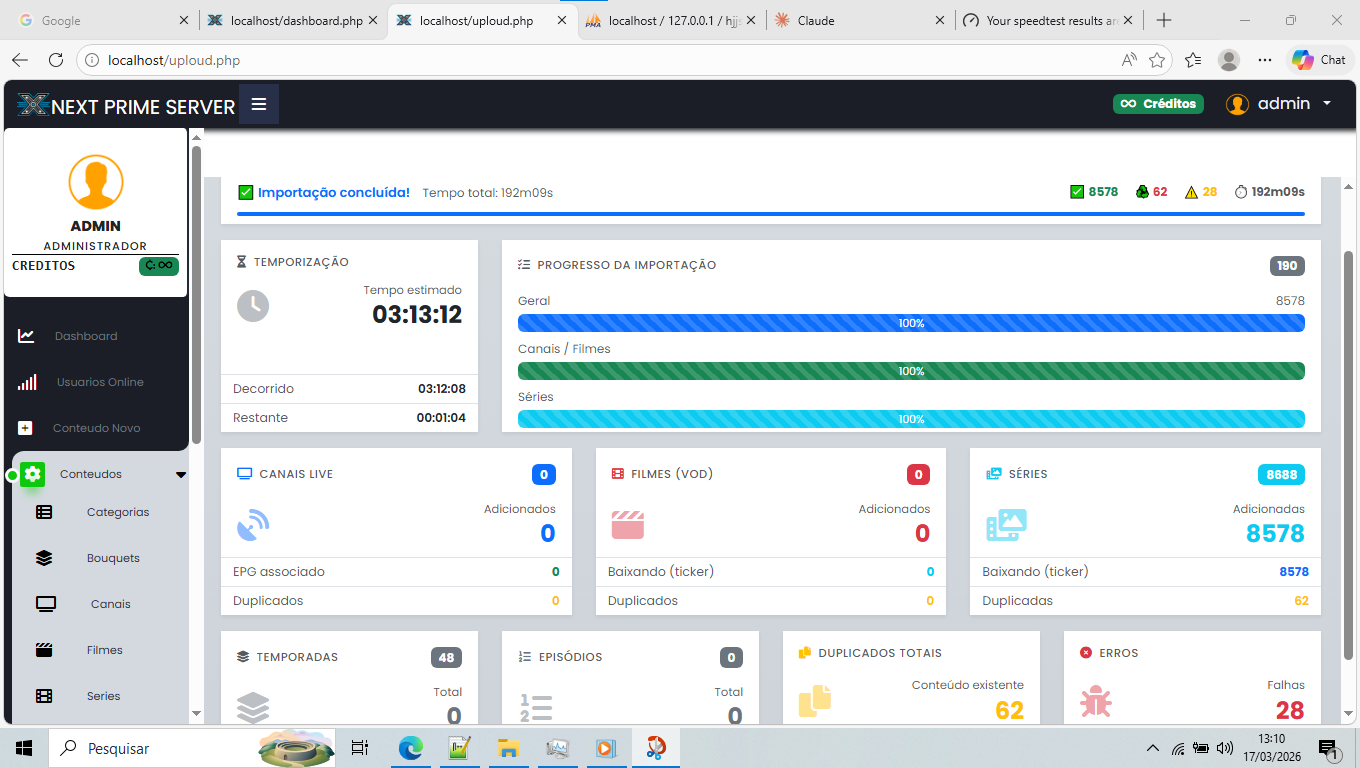Screen dimensions: 1360x768
Task: Toggle the hamburger sidebar menu button
Action: coord(259,104)
